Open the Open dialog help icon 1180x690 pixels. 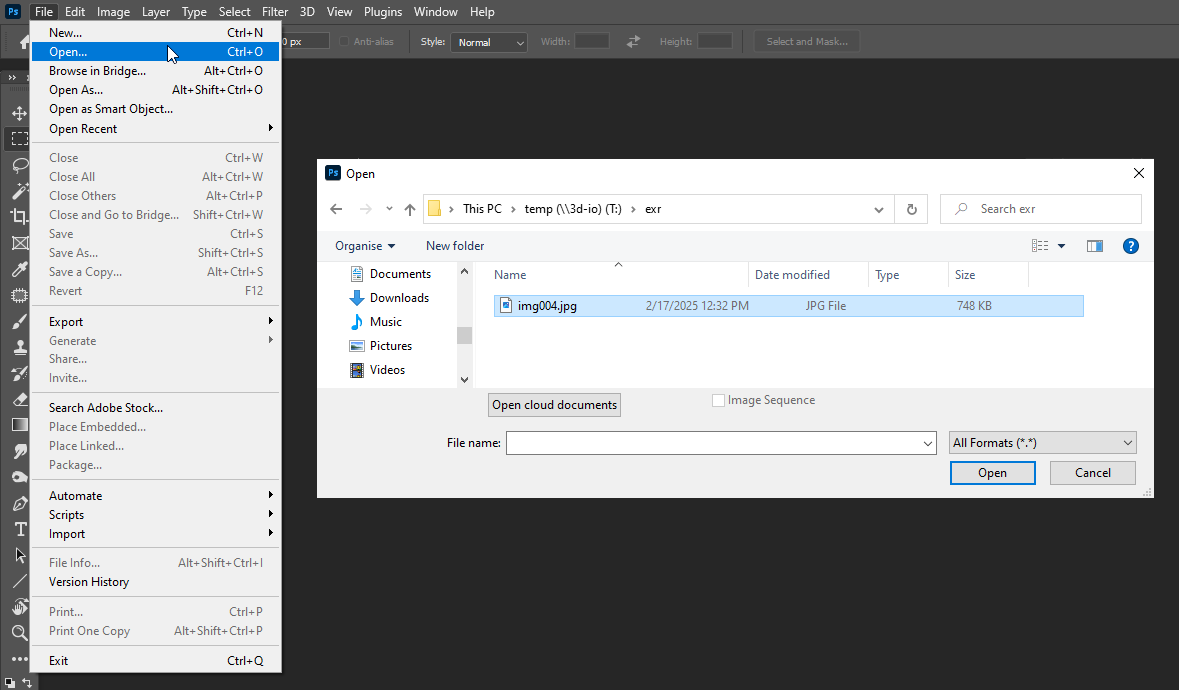coord(1130,246)
